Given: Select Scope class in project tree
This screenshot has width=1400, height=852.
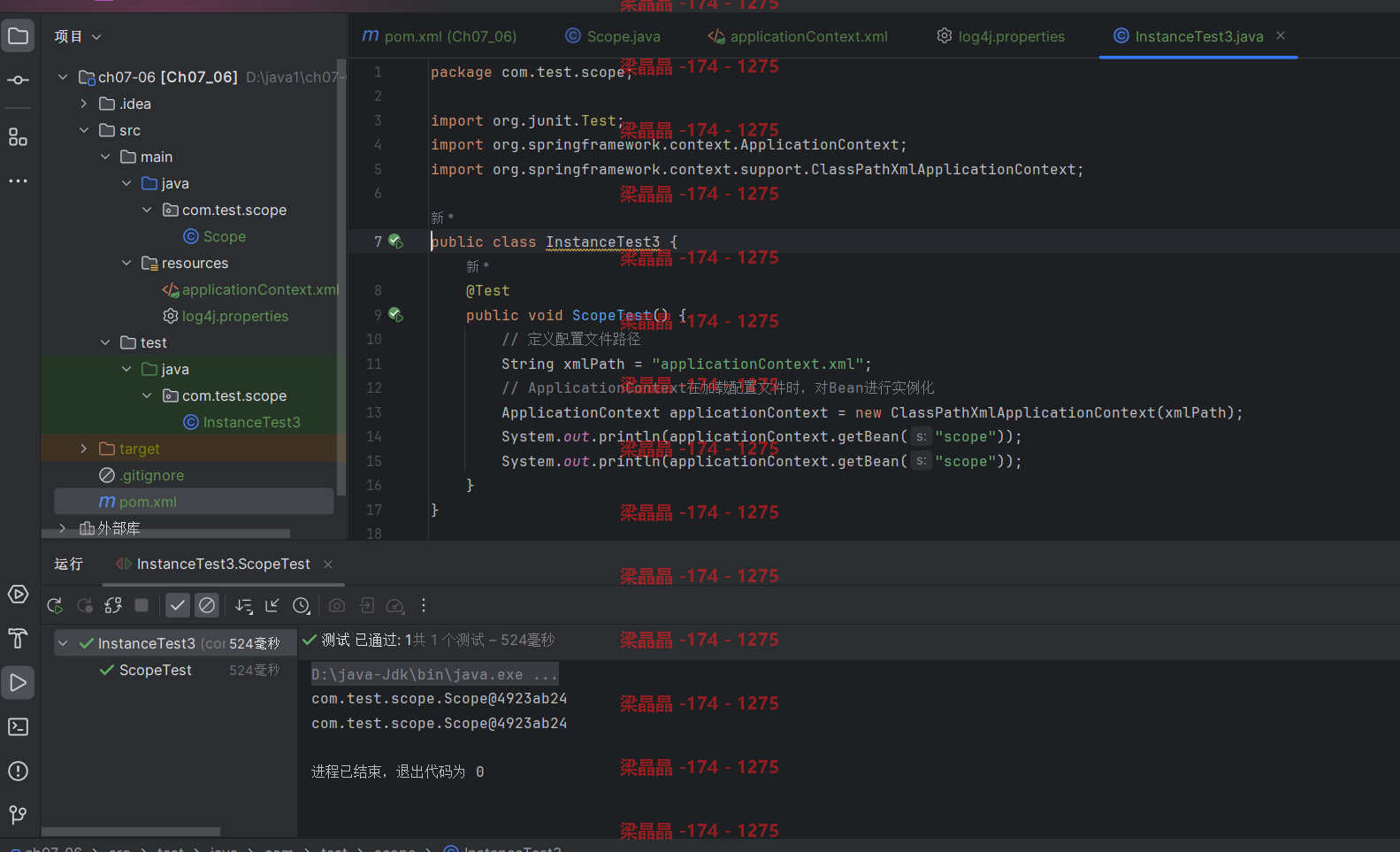Looking at the screenshot, I should [x=215, y=236].
